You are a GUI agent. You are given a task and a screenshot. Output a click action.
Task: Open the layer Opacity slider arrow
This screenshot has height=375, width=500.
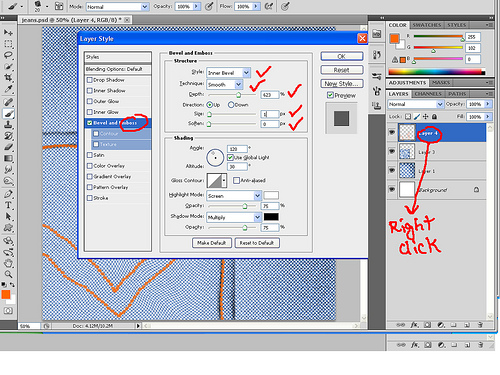click(x=488, y=104)
